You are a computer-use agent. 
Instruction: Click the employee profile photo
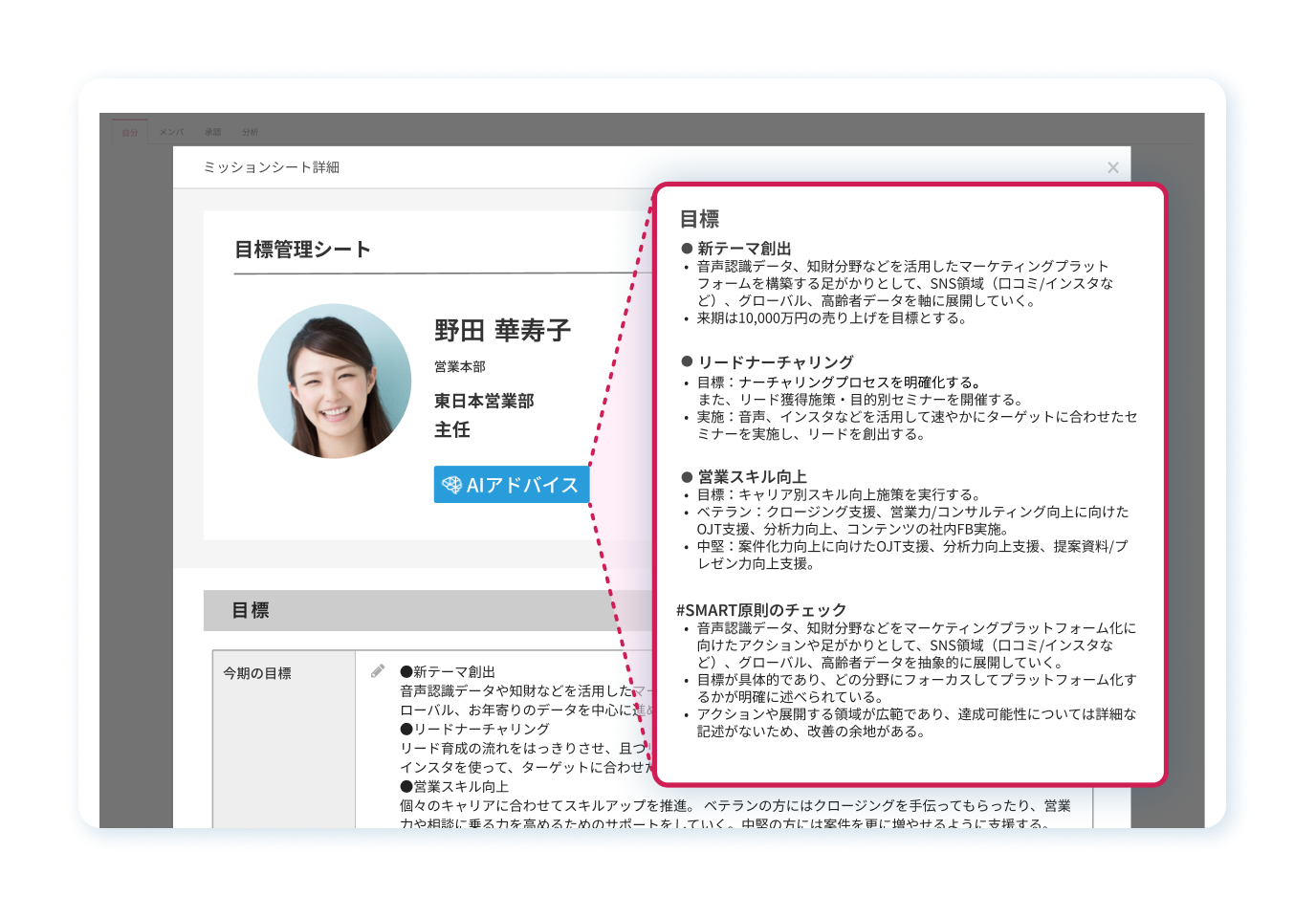[334, 381]
